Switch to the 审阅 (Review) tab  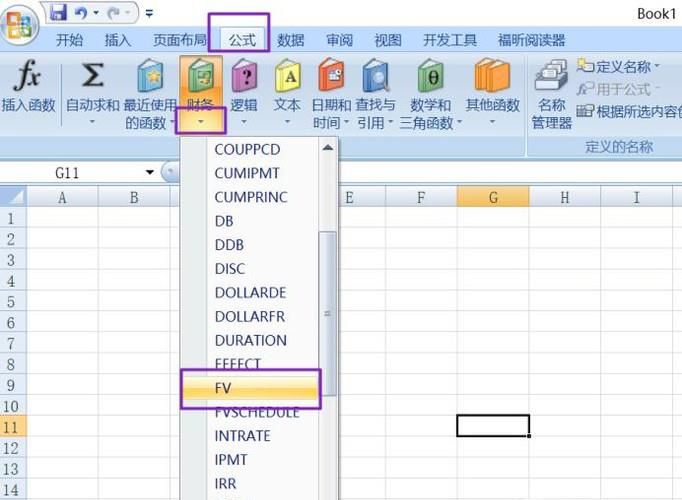(x=339, y=40)
